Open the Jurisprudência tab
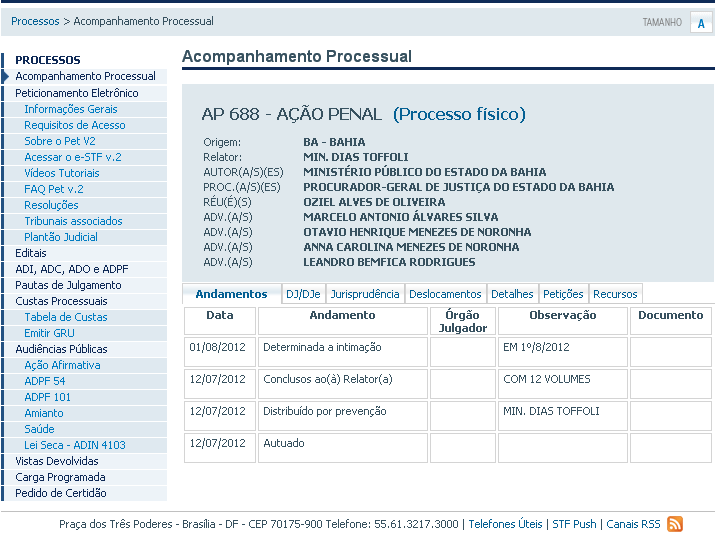 pos(365,294)
